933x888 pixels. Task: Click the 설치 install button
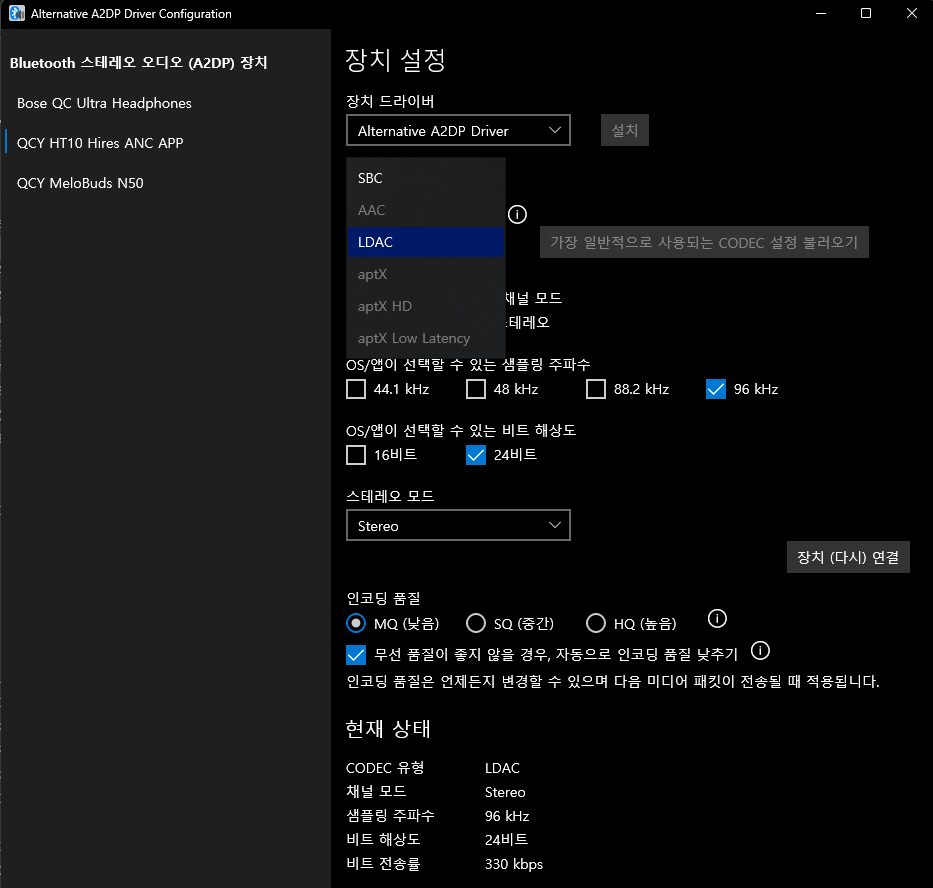(x=624, y=130)
